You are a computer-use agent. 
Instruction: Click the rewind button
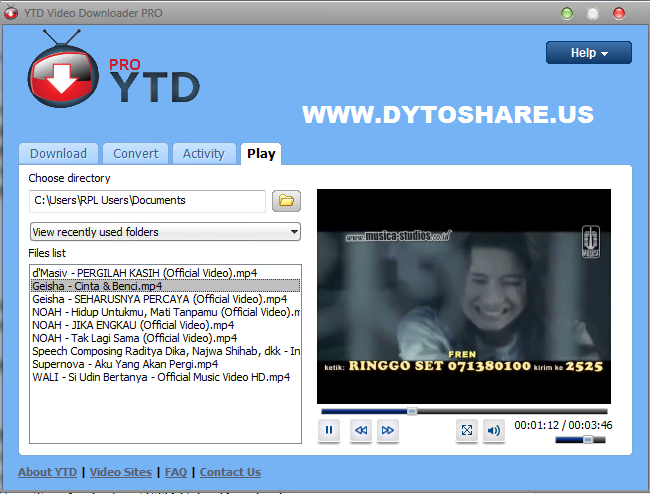pos(361,430)
